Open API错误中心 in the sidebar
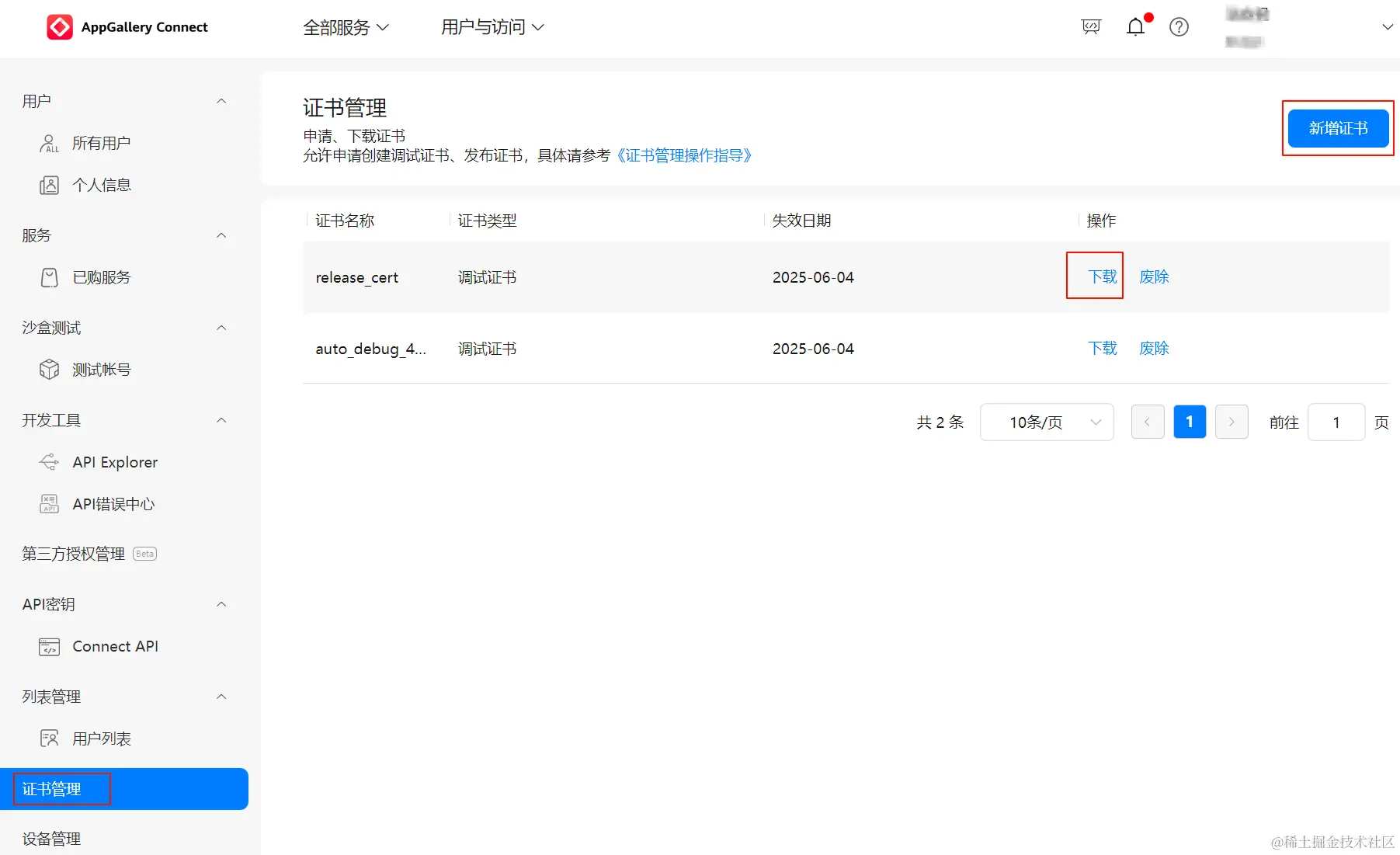This screenshot has width=1400, height=855. [x=113, y=504]
